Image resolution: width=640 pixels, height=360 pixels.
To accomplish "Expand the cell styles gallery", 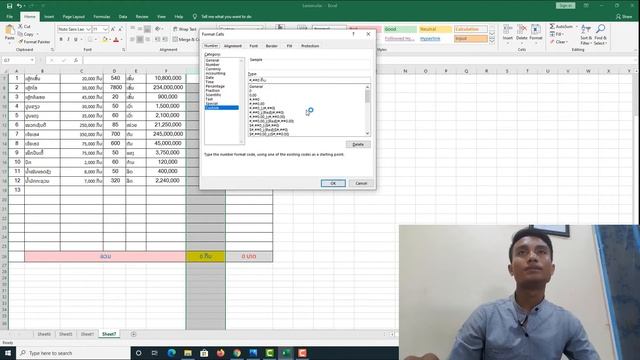I will [492, 42].
